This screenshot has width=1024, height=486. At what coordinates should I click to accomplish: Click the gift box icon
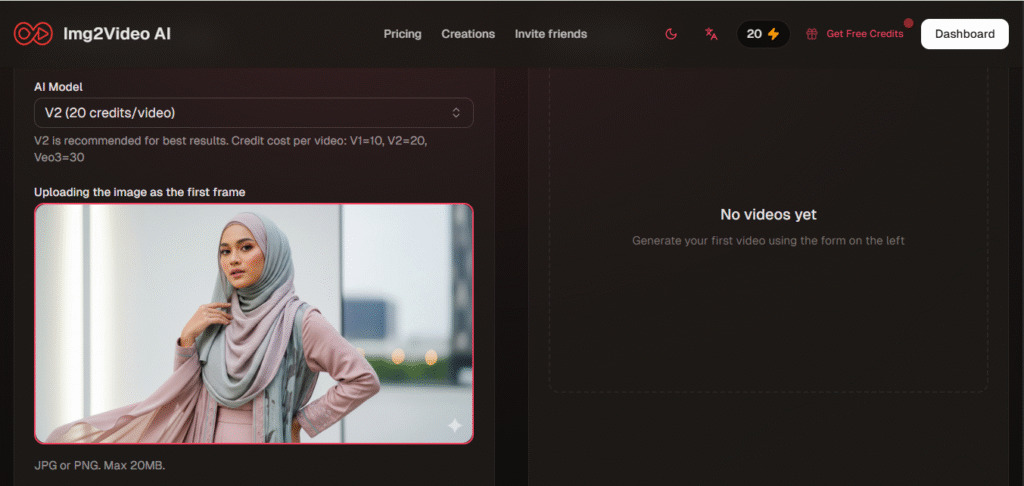[812, 34]
